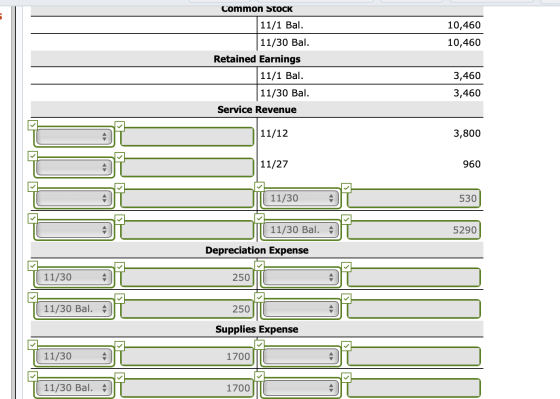Click the empty debit amount field beside 11/12 entry
This screenshot has width=560, height=399.
187,136
